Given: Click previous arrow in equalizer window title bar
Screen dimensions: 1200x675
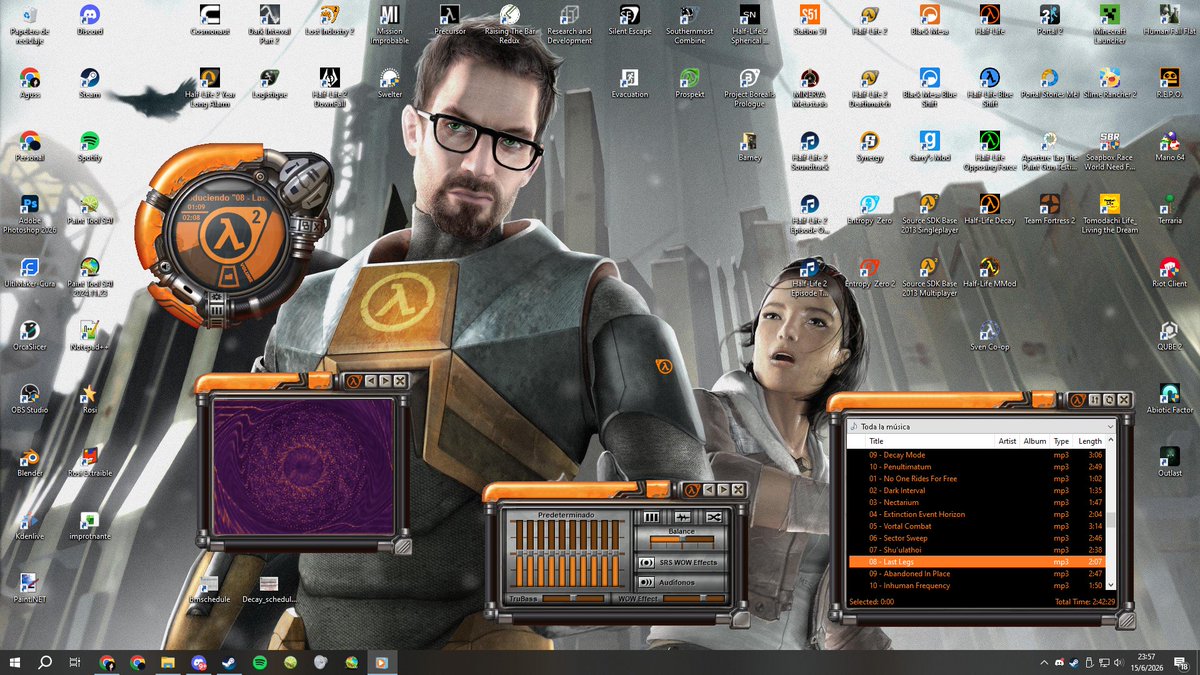Looking at the screenshot, I should 709,489.
